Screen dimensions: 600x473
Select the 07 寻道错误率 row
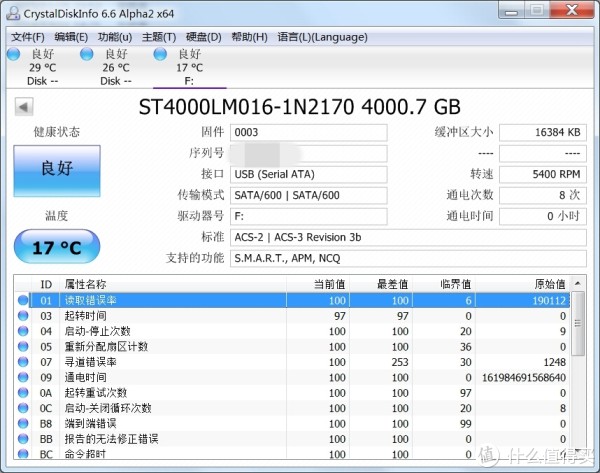[293, 362]
